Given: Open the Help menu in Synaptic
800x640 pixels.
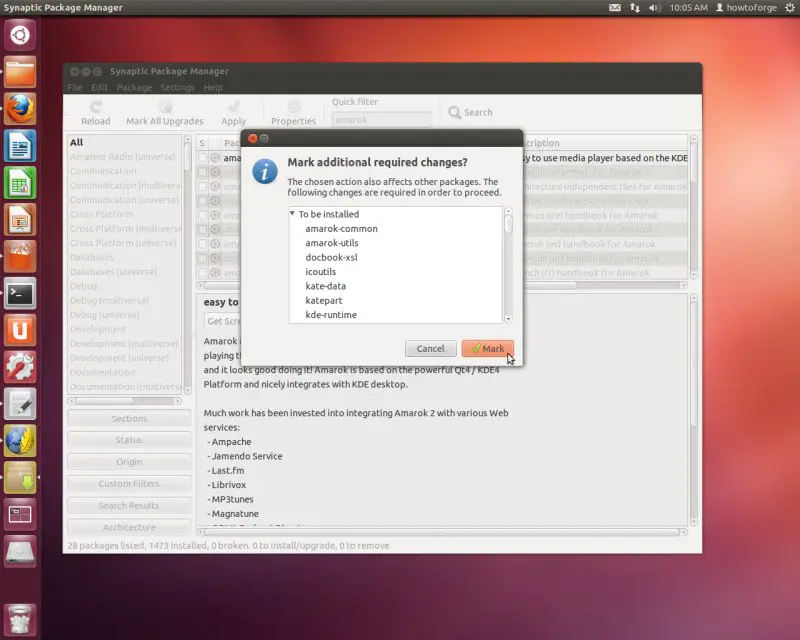Looking at the screenshot, I should point(213,87).
